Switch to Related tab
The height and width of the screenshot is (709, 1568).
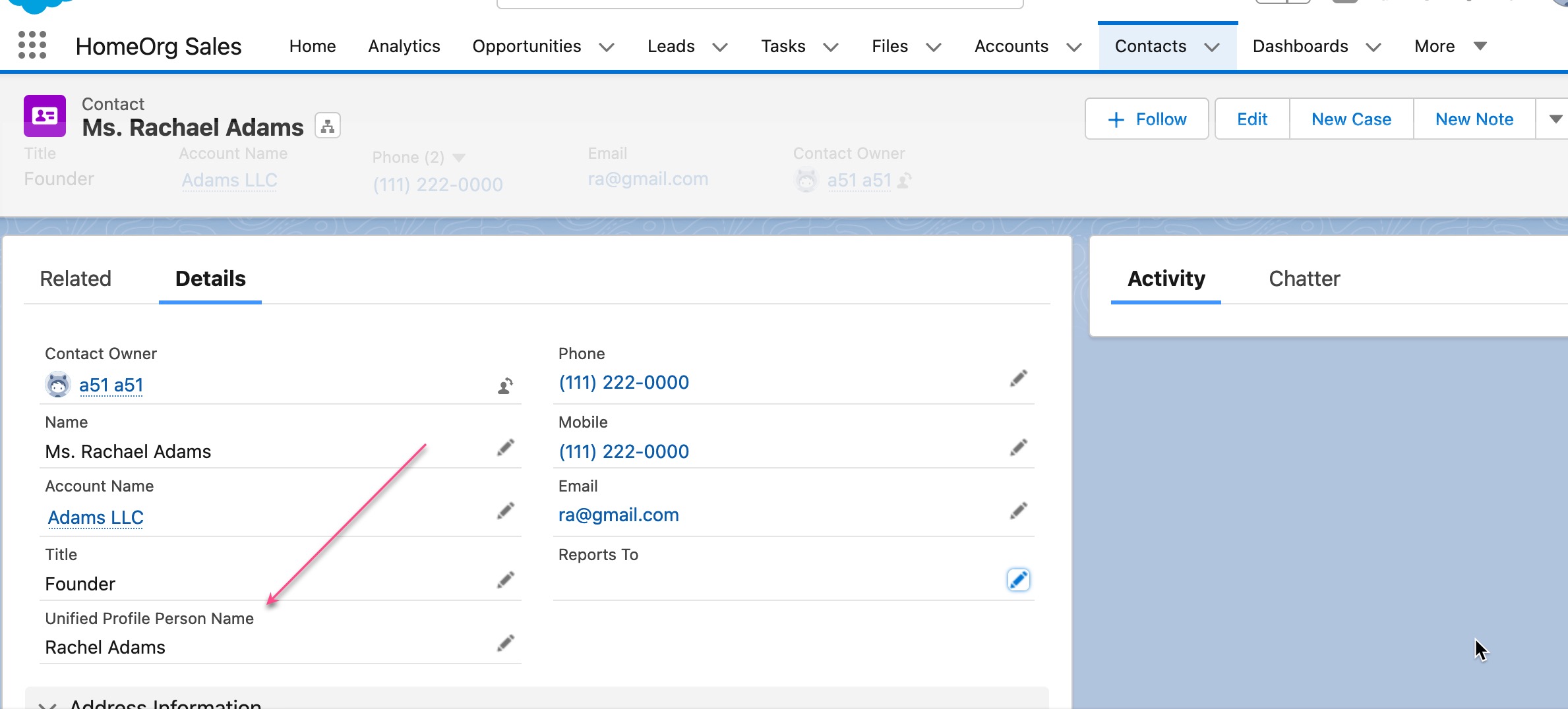[x=75, y=279]
